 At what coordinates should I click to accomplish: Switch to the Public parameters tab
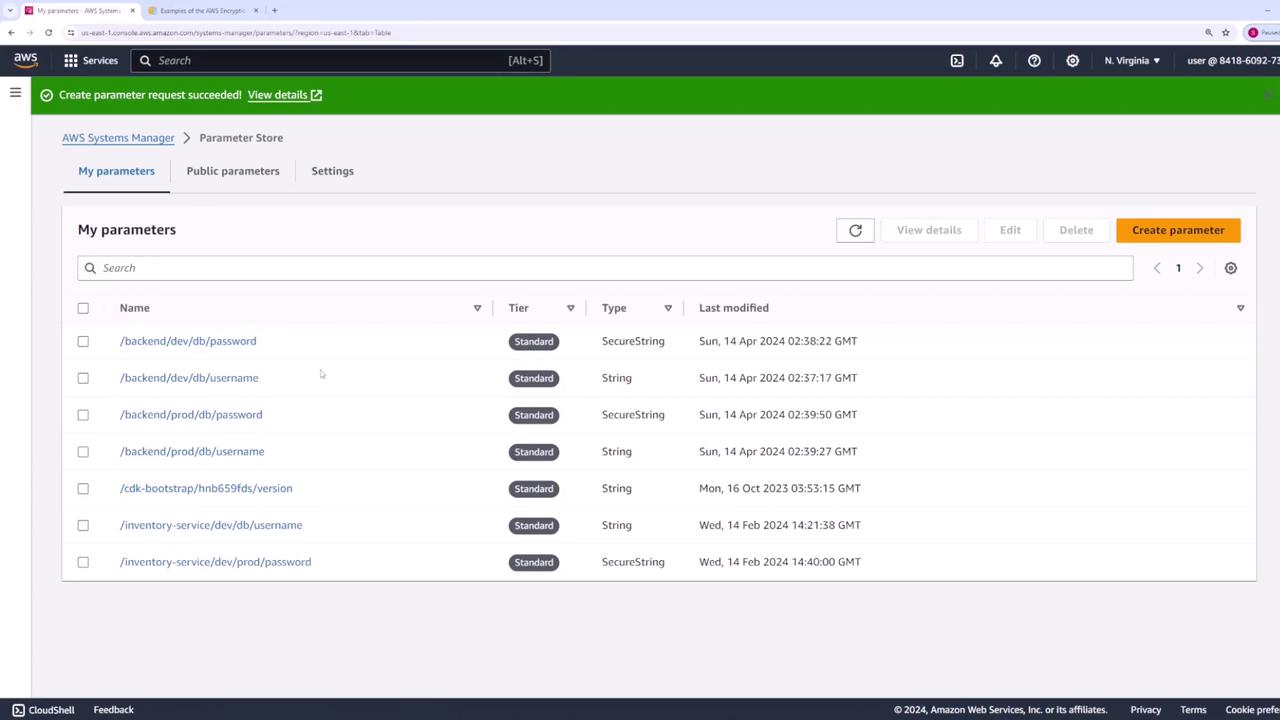pyautogui.click(x=233, y=171)
